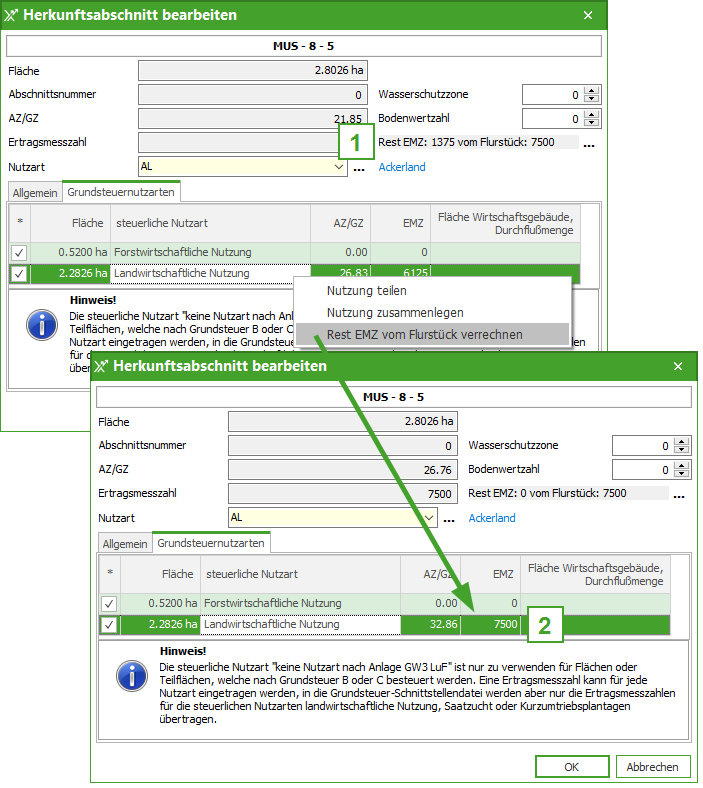
Task: Click the ellipsis button beside Rest EMZ: 1375
Action: tap(589, 143)
